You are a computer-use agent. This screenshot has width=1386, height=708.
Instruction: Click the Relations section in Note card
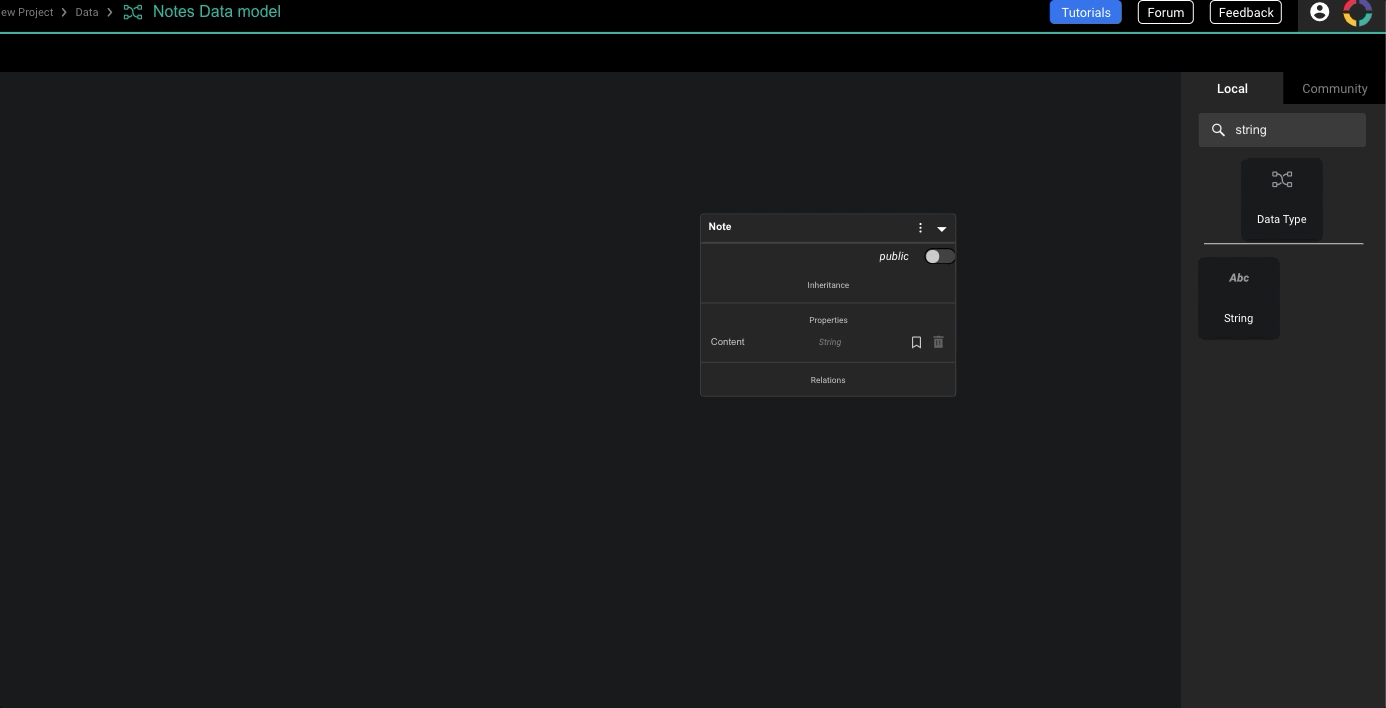click(827, 380)
